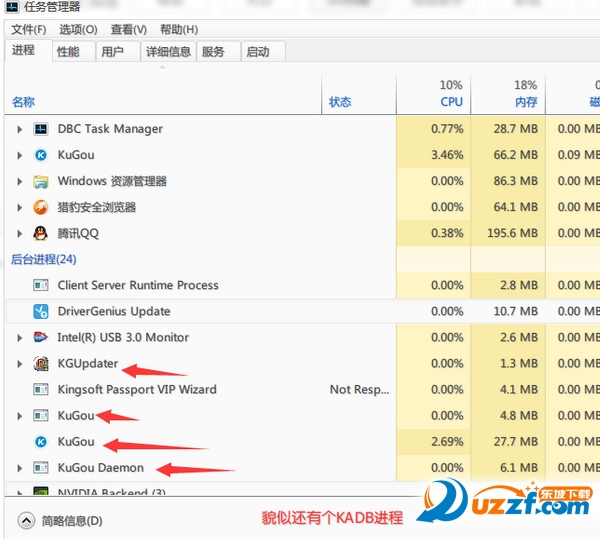Expand the Intel(R) USB 3.0 Monitor row
The image size is (600, 539).
tap(20, 338)
